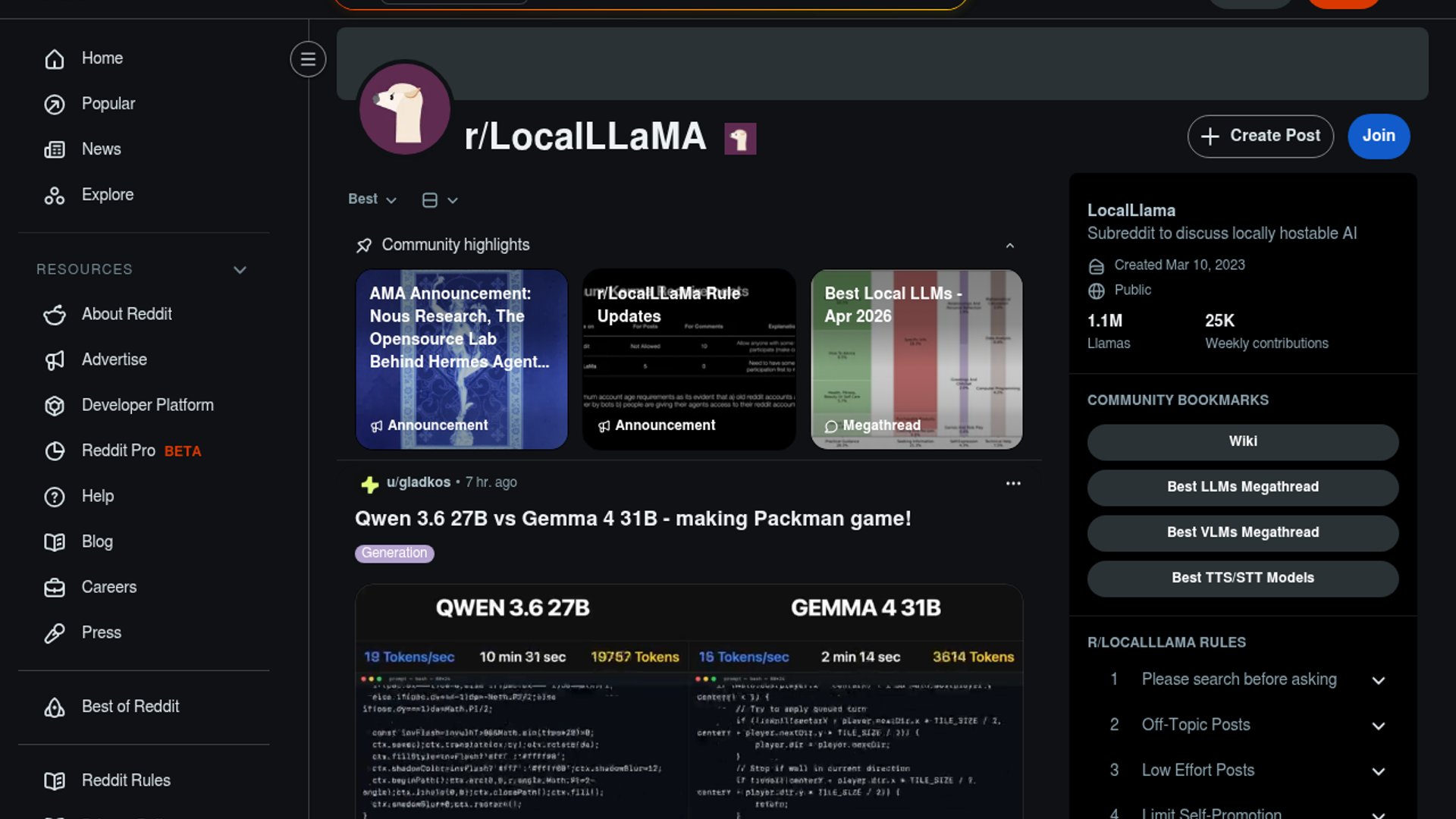Click the Reddit Rules book icon
The width and height of the screenshot is (1456, 819).
coord(55,780)
